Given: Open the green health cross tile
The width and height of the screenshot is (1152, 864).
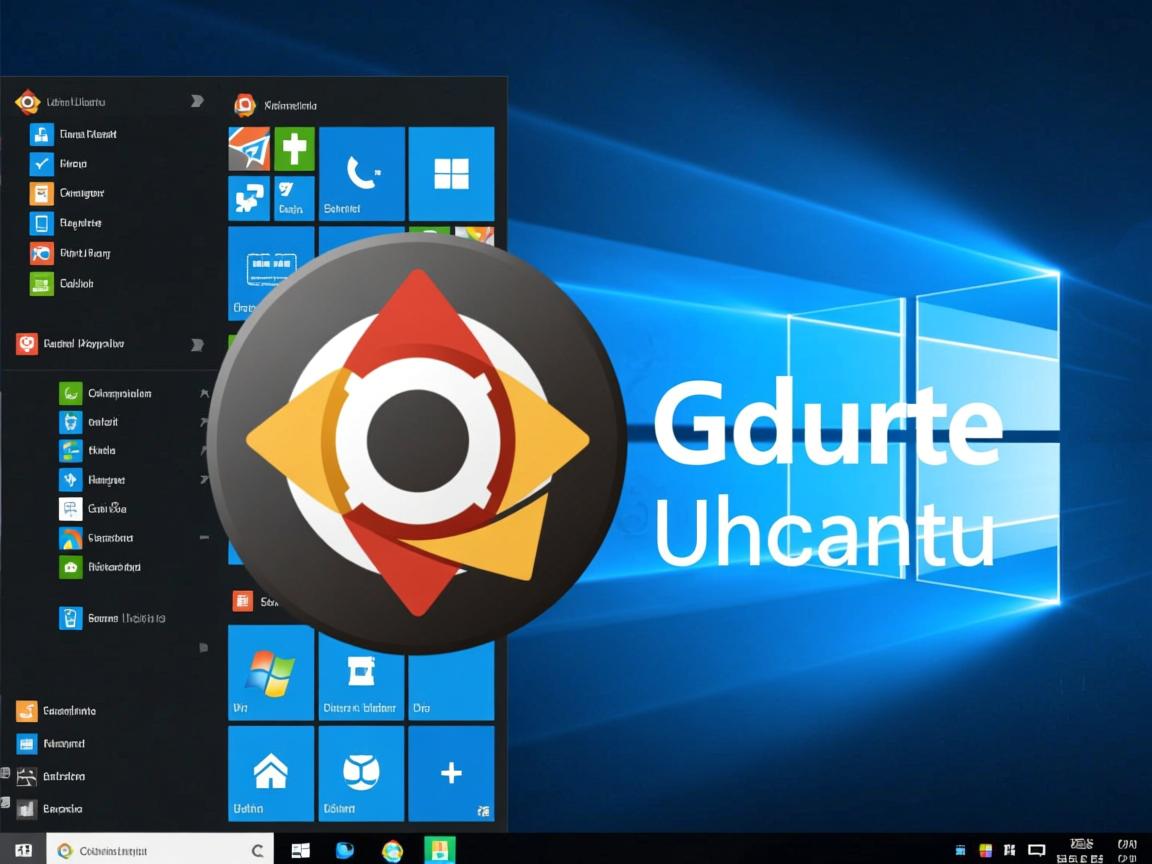Looking at the screenshot, I should pos(295,148).
